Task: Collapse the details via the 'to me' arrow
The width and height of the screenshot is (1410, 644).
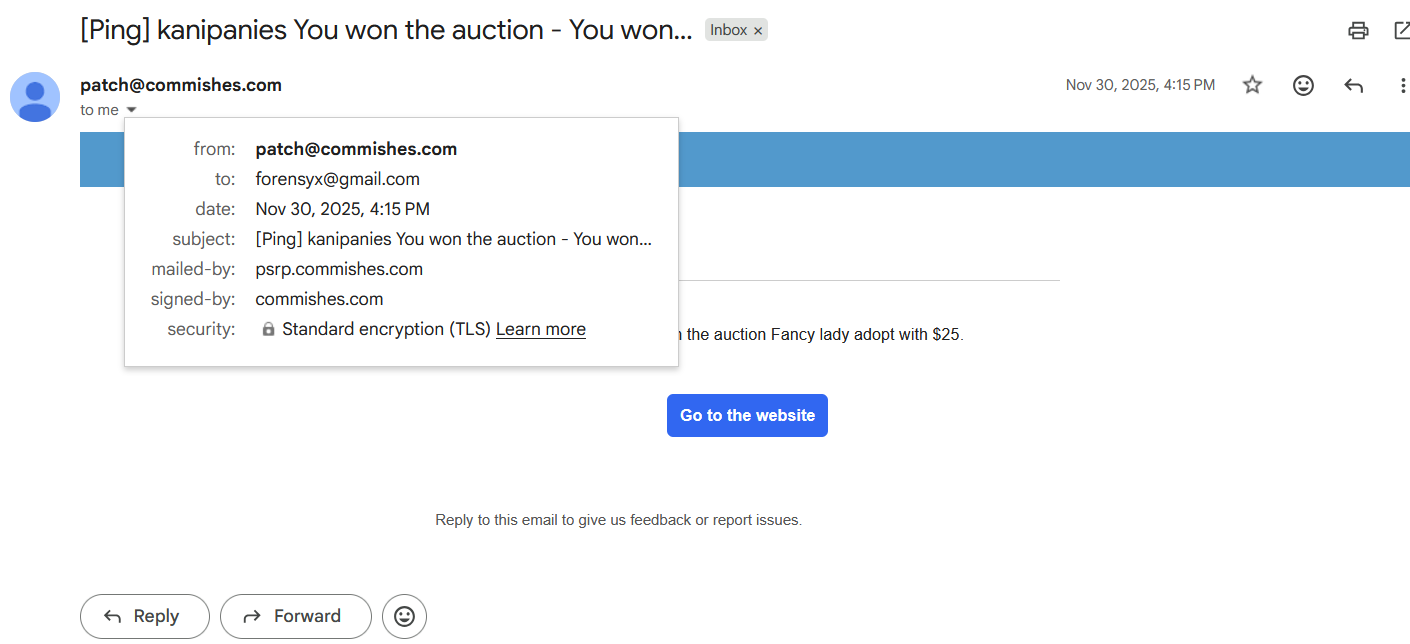Action: pos(132,110)
